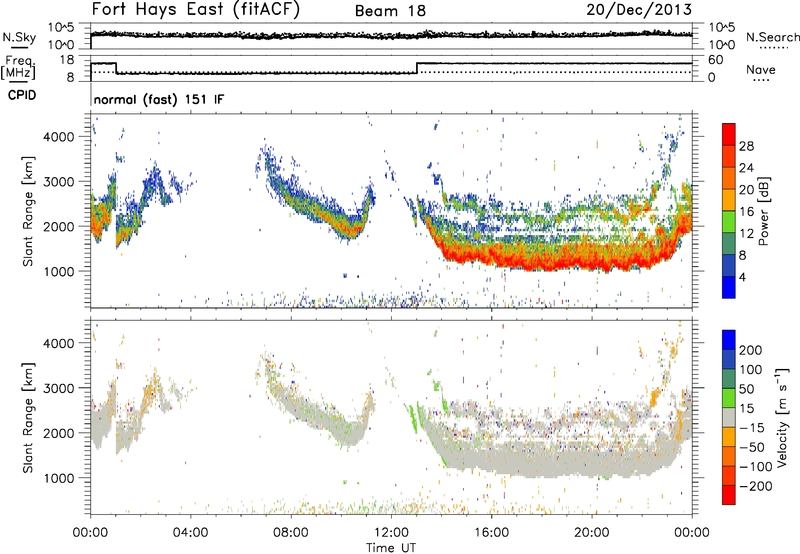Screen dimensions: 800x554
Task: Click the 04:00 time axis label
Action: click(x=190, y=533)
